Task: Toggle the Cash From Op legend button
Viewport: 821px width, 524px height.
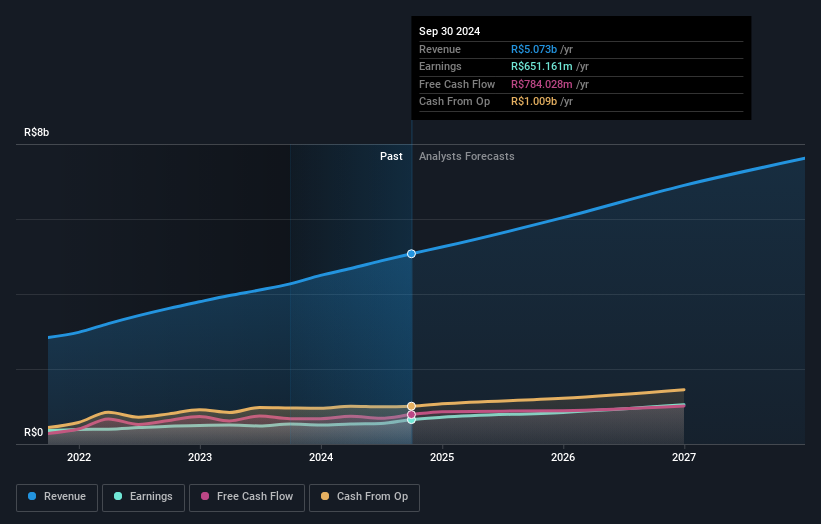Action: click(364, 497)
